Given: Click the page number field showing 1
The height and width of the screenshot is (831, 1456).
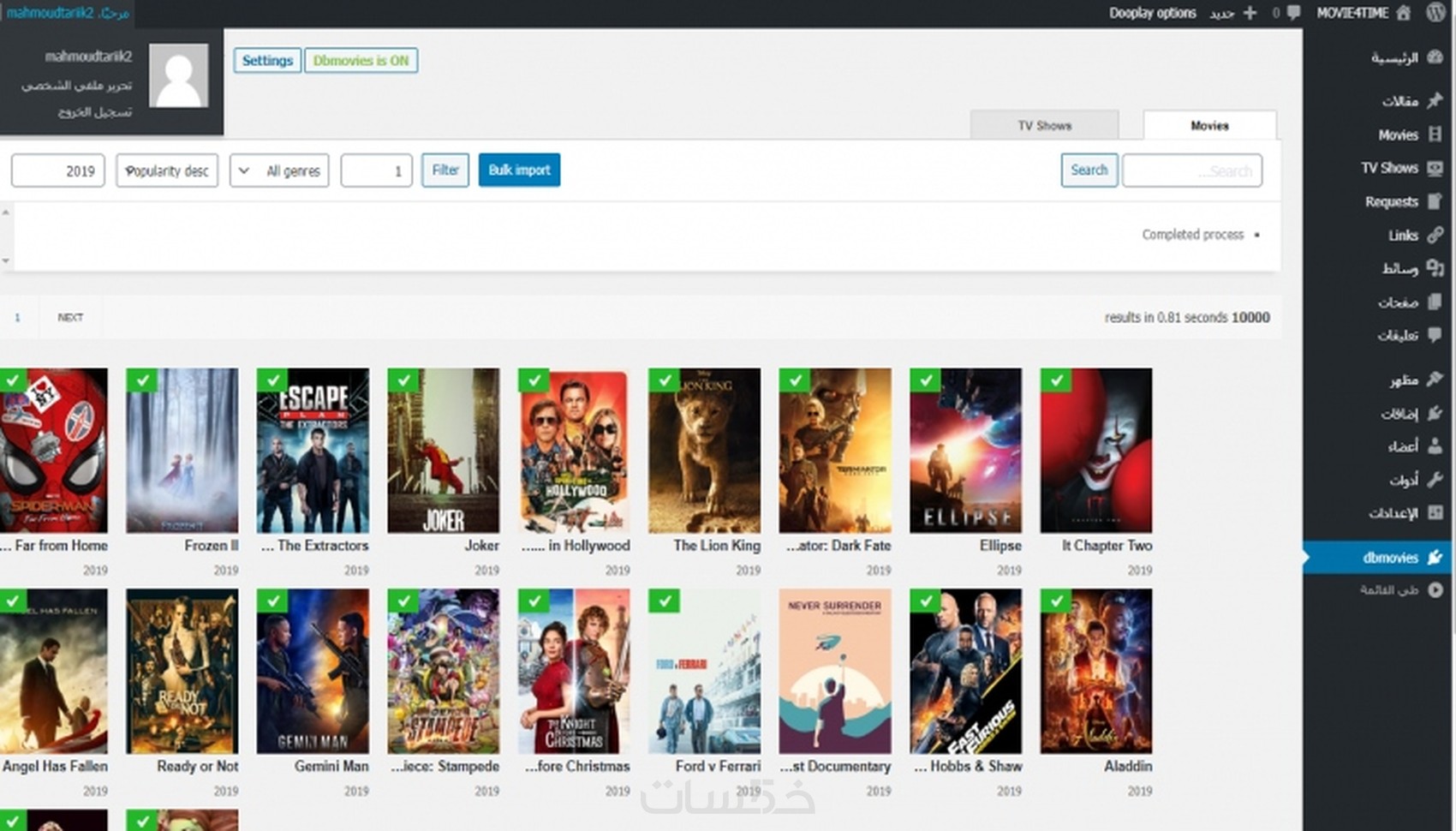Looking at the screenshot, I should click(x=377, y=170).
